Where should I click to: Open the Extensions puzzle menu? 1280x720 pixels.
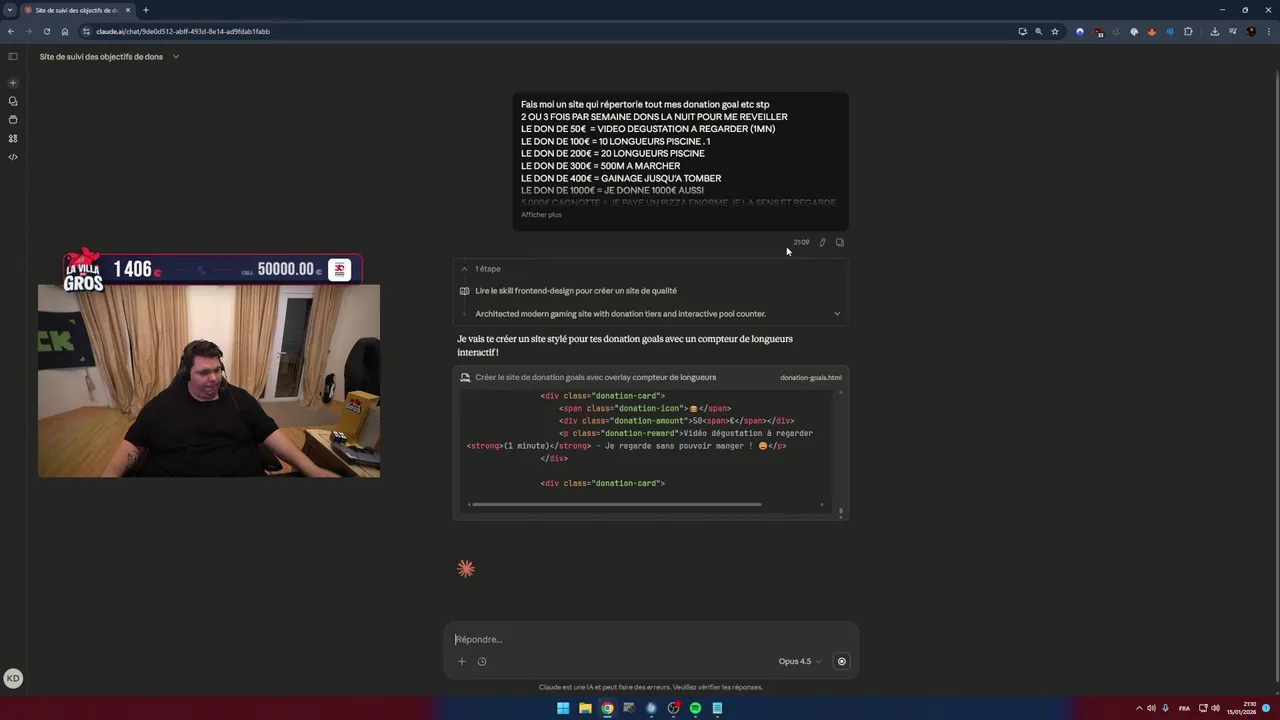(x=1188, y=31)
